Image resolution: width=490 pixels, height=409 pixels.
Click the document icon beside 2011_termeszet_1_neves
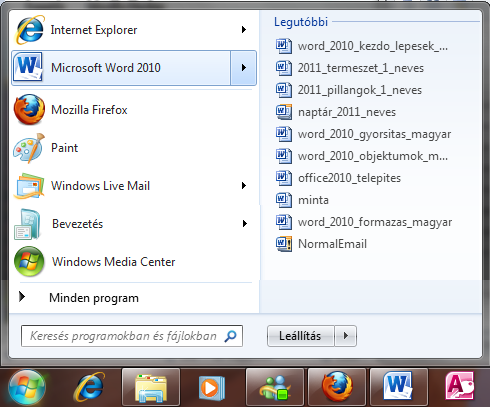284,68
